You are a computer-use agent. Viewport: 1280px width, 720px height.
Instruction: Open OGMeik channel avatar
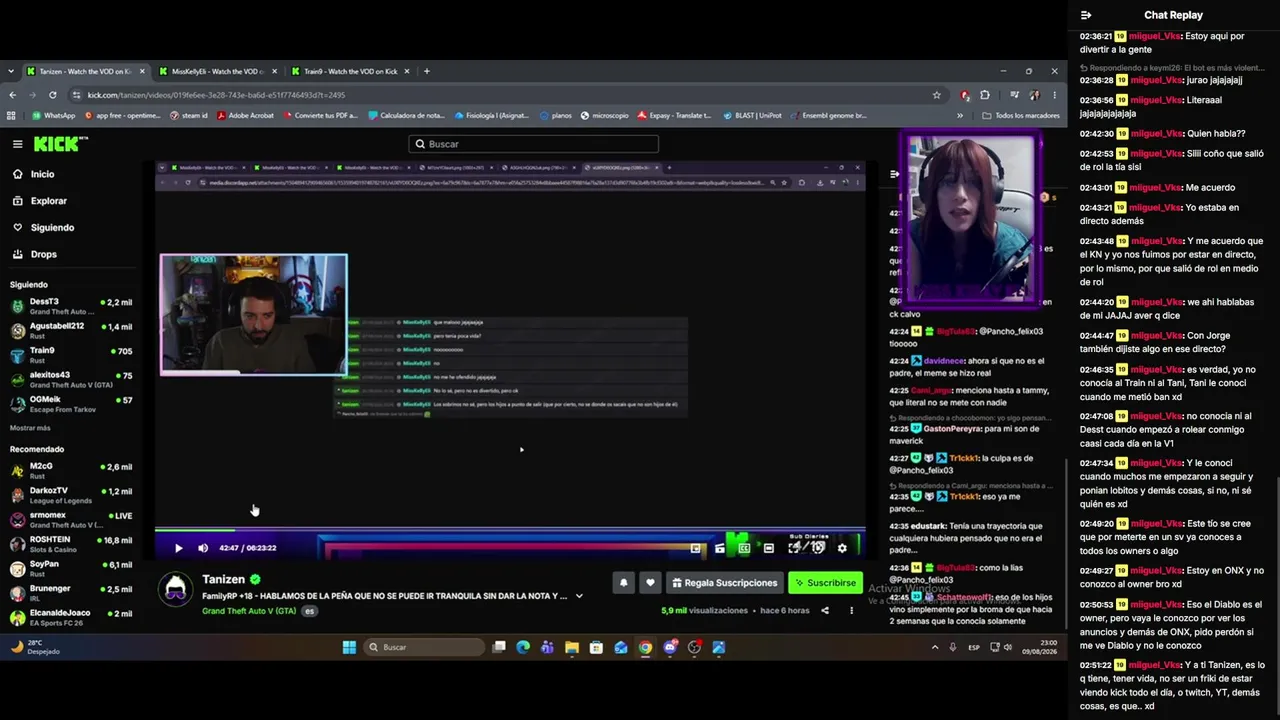pyautogui.click(x=17, y=404)
